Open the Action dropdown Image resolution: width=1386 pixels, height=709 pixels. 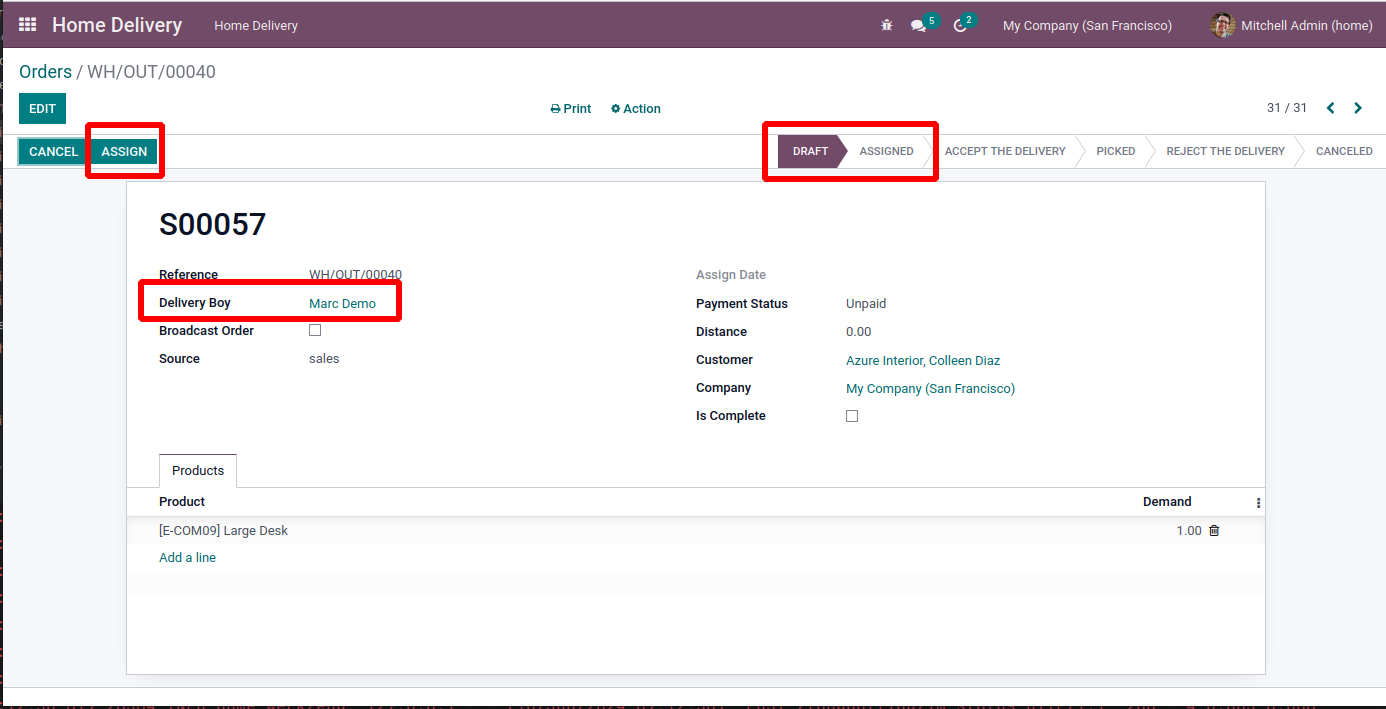636,109
